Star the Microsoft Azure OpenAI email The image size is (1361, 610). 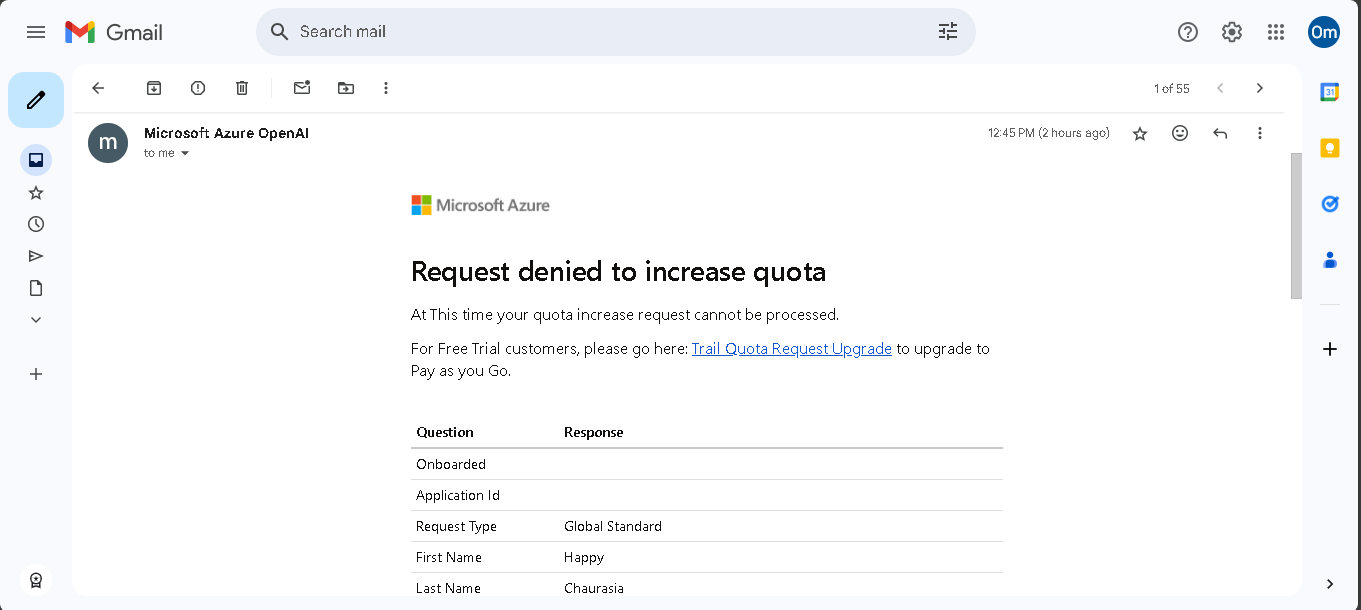pos(1140,133)
